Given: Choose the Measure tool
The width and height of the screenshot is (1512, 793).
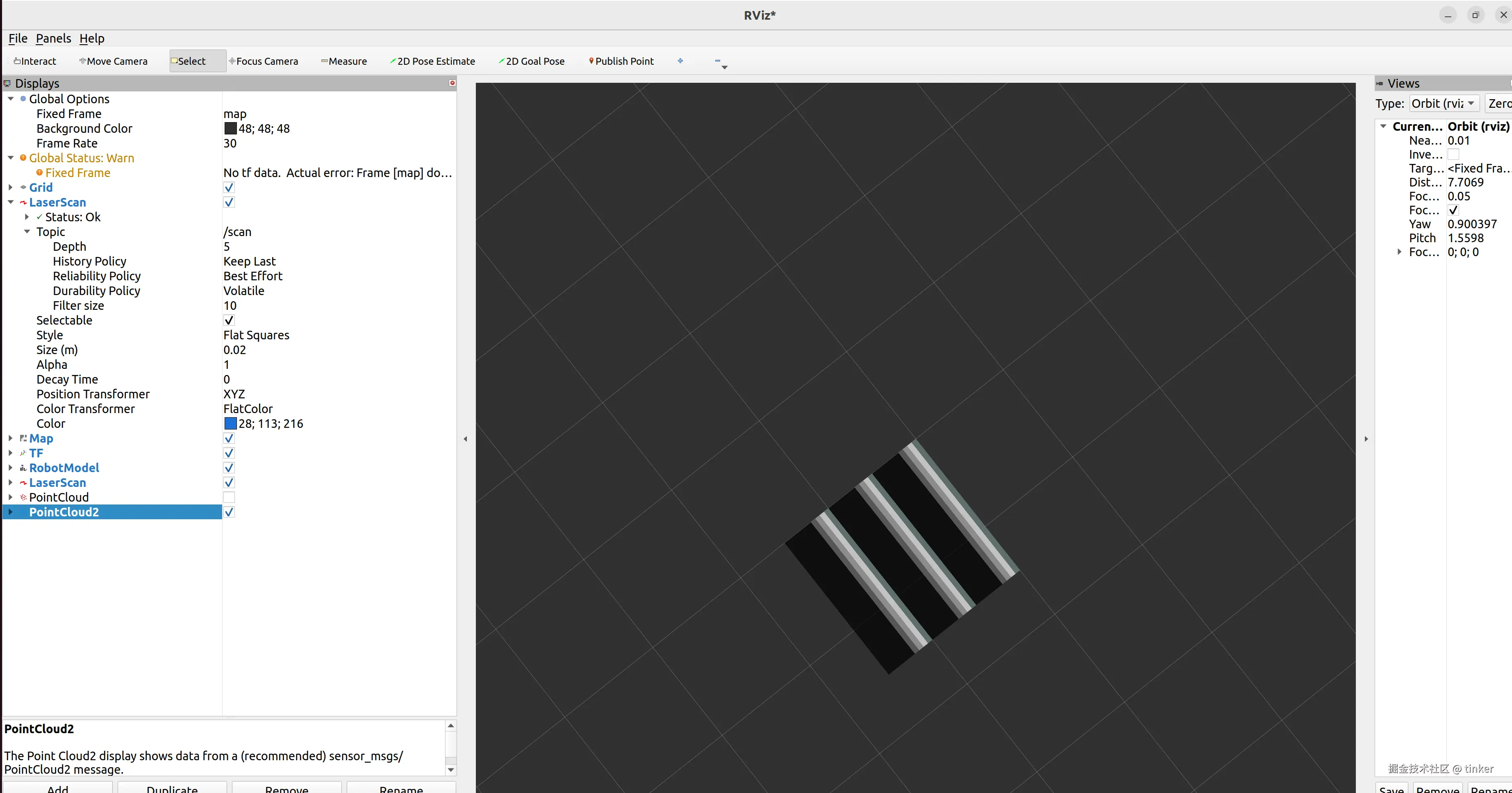Looking at the screenshot, I should tap(344, 61).
